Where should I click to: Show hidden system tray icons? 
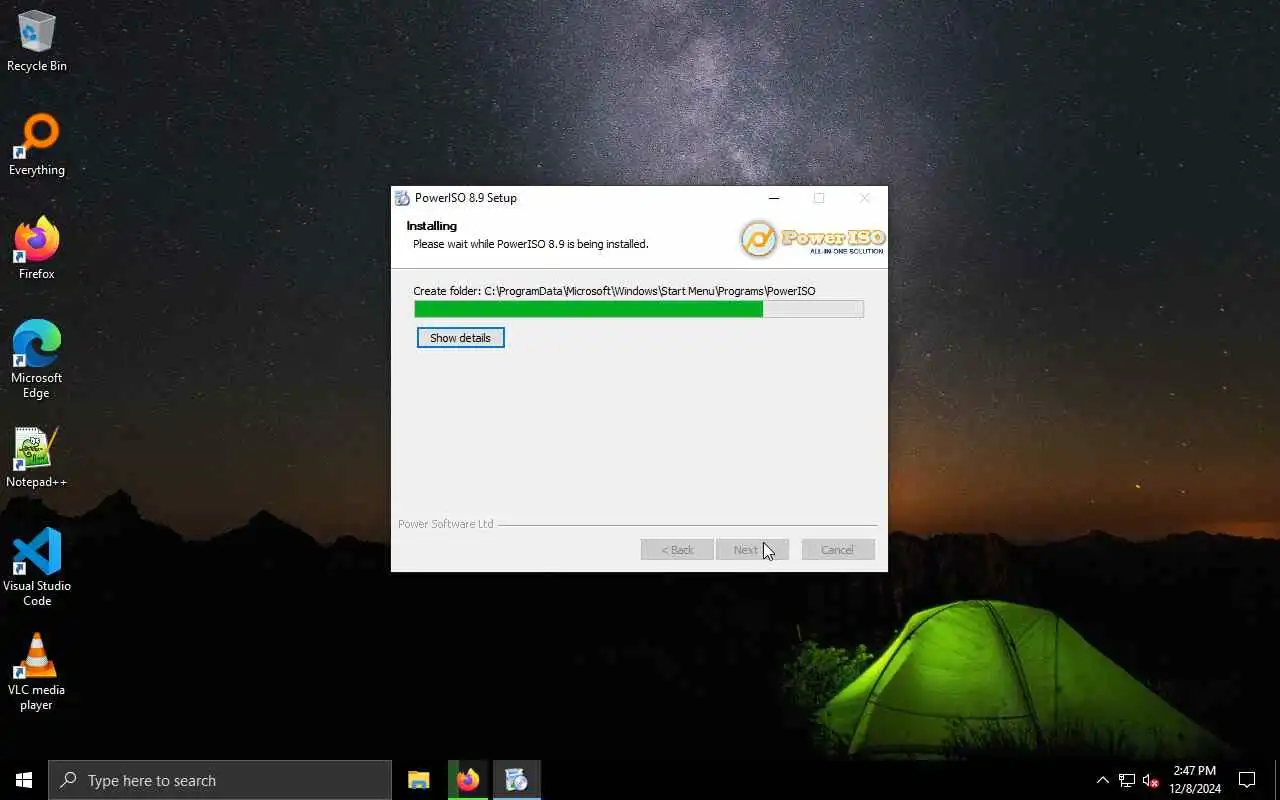[x=1103, y=780]
